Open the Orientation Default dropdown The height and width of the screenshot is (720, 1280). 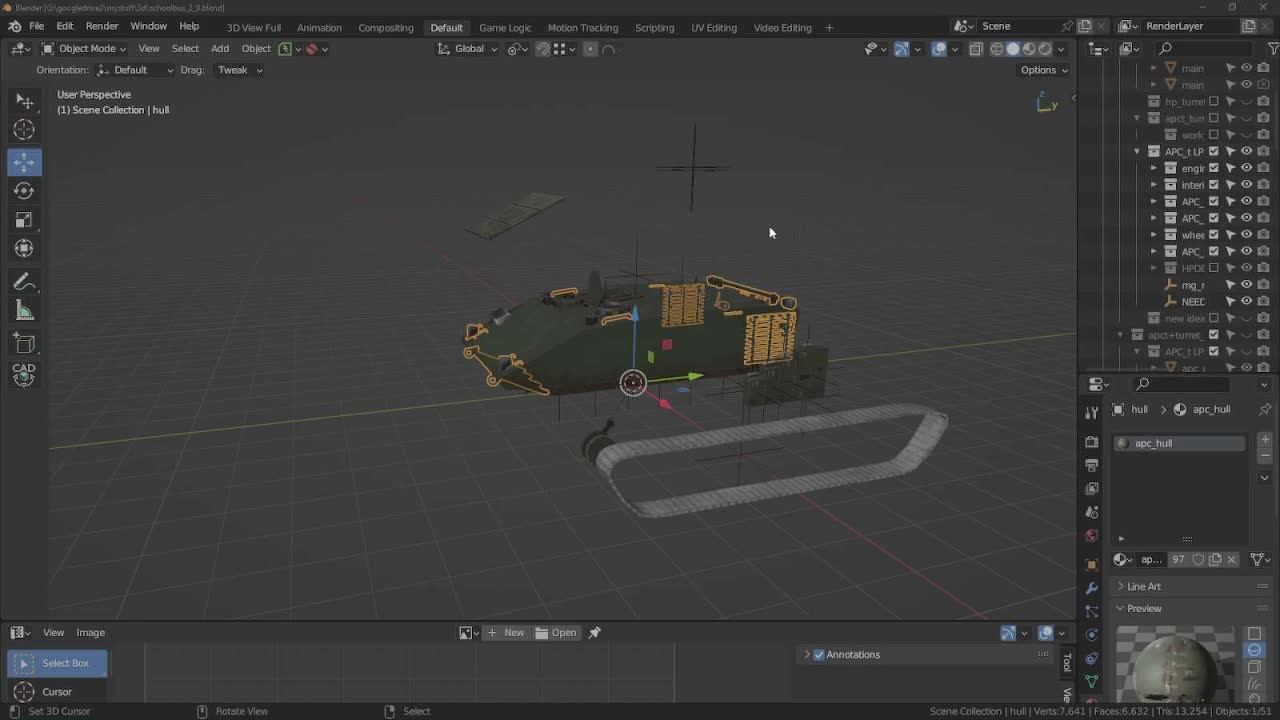point(134,70)
